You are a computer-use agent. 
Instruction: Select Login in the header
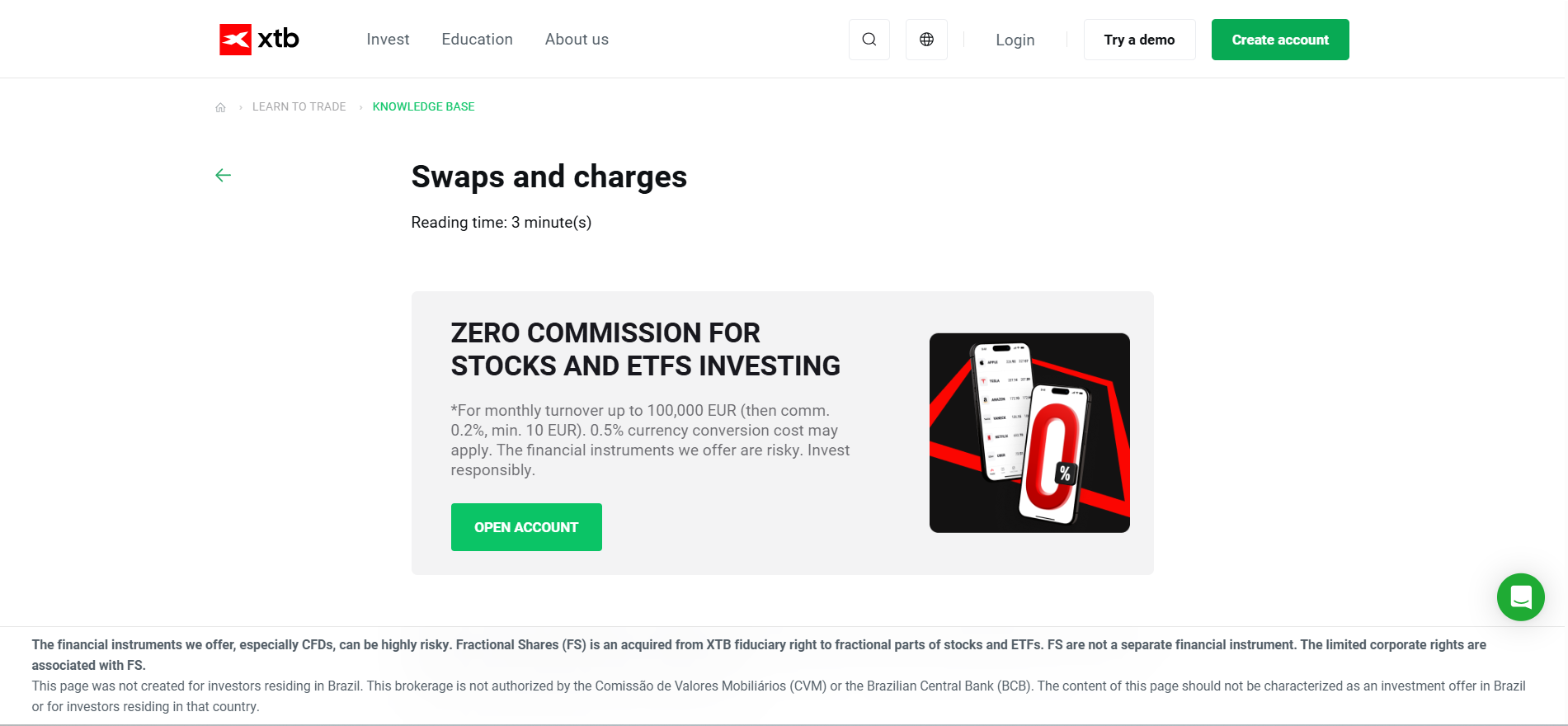(1015, 40)
